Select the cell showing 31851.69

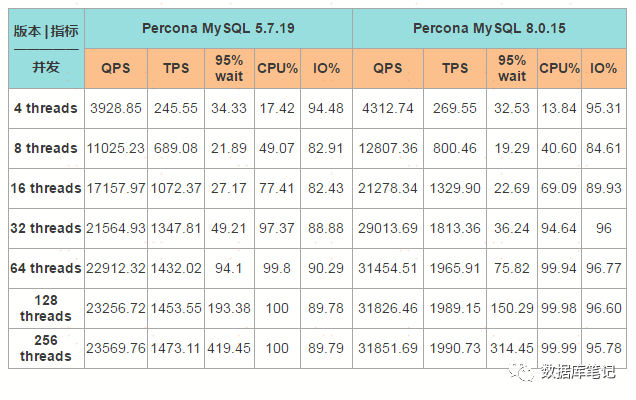pos(387,348)
